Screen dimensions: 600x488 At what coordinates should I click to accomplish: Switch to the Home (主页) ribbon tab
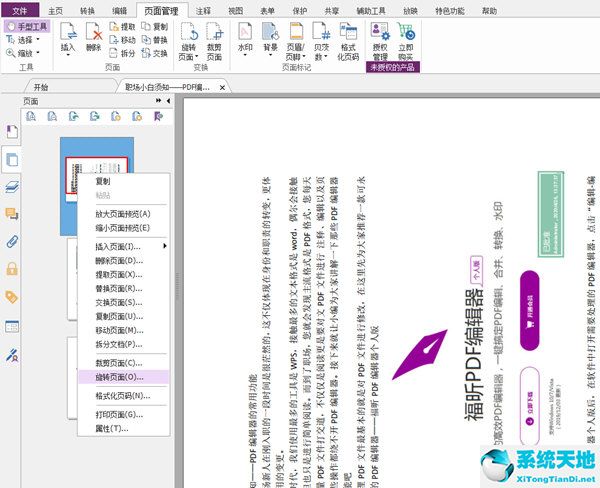(55, 11)
